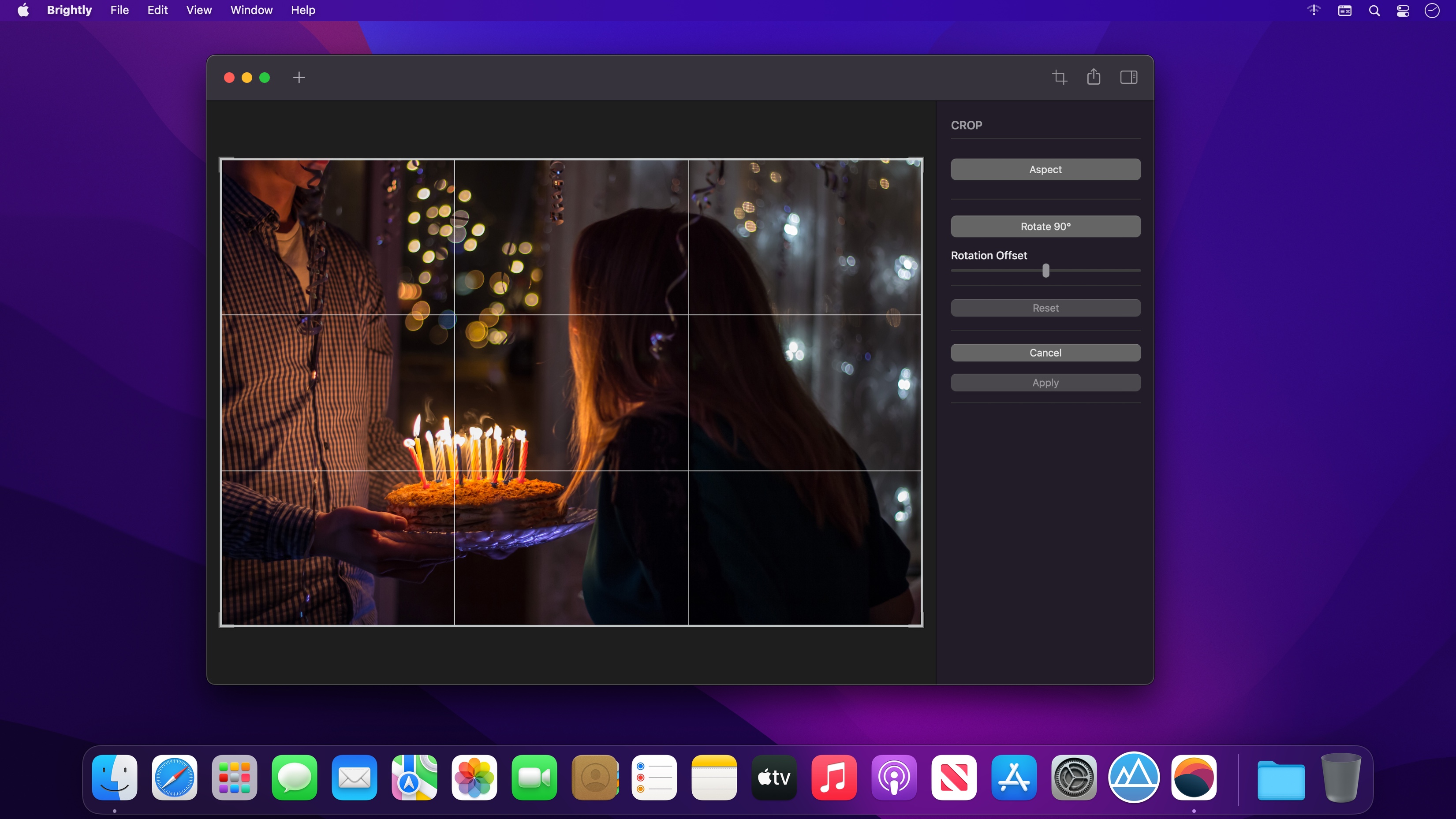Launch Apple TV from the dock

pos(774,778)
